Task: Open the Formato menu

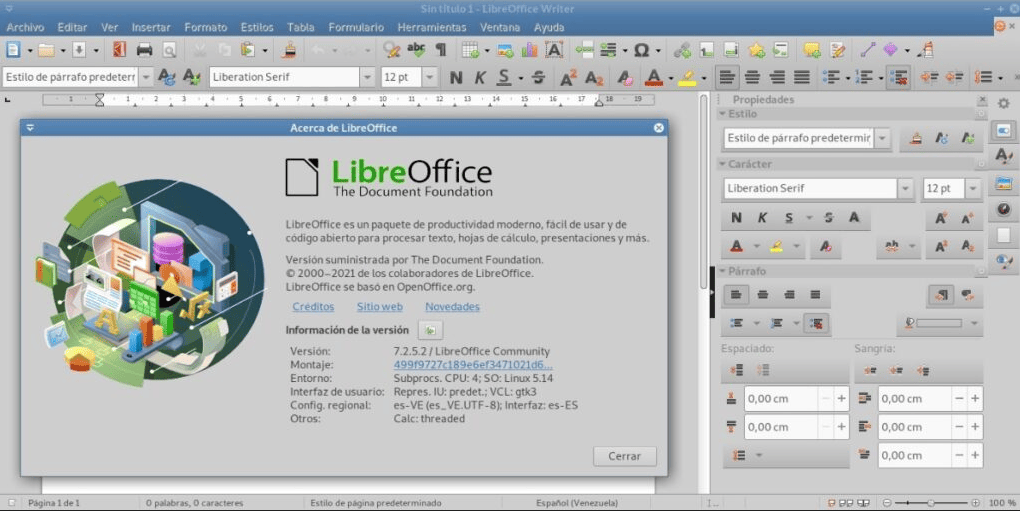Action: (x=205, y=27)
